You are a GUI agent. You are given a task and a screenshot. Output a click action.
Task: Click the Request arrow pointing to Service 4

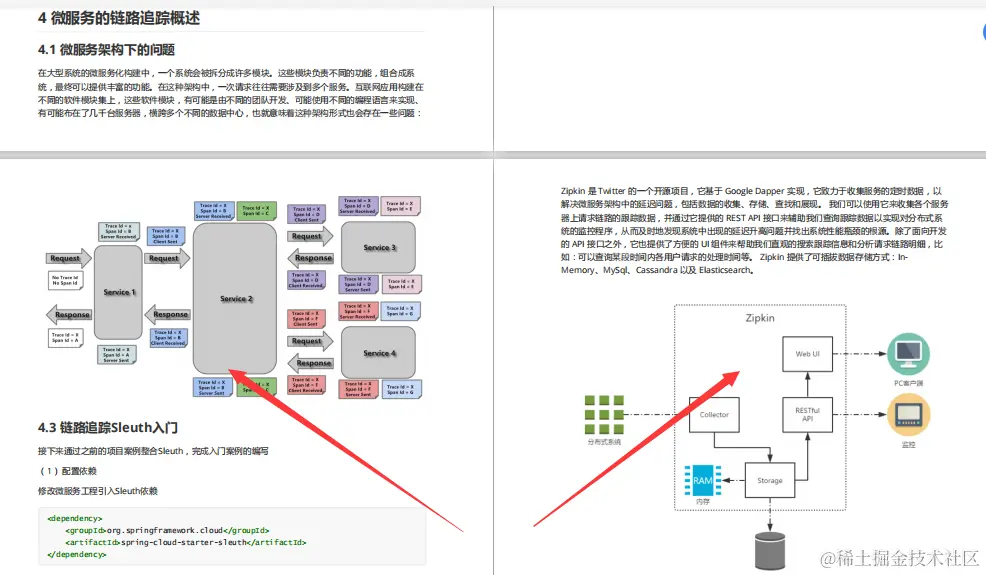(x=310, y=341)
